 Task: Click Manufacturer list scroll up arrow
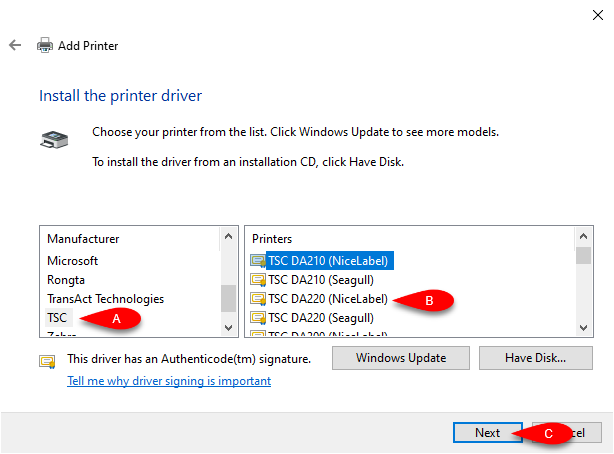click(228, 236)
